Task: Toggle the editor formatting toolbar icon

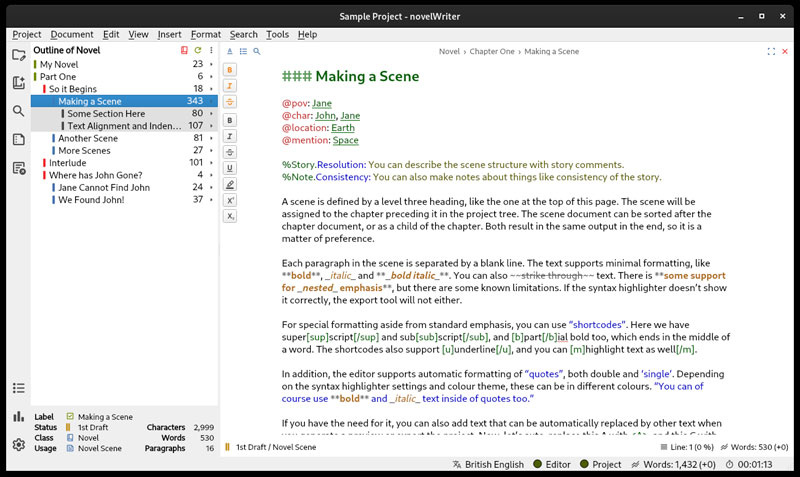Action: point(230,51)
